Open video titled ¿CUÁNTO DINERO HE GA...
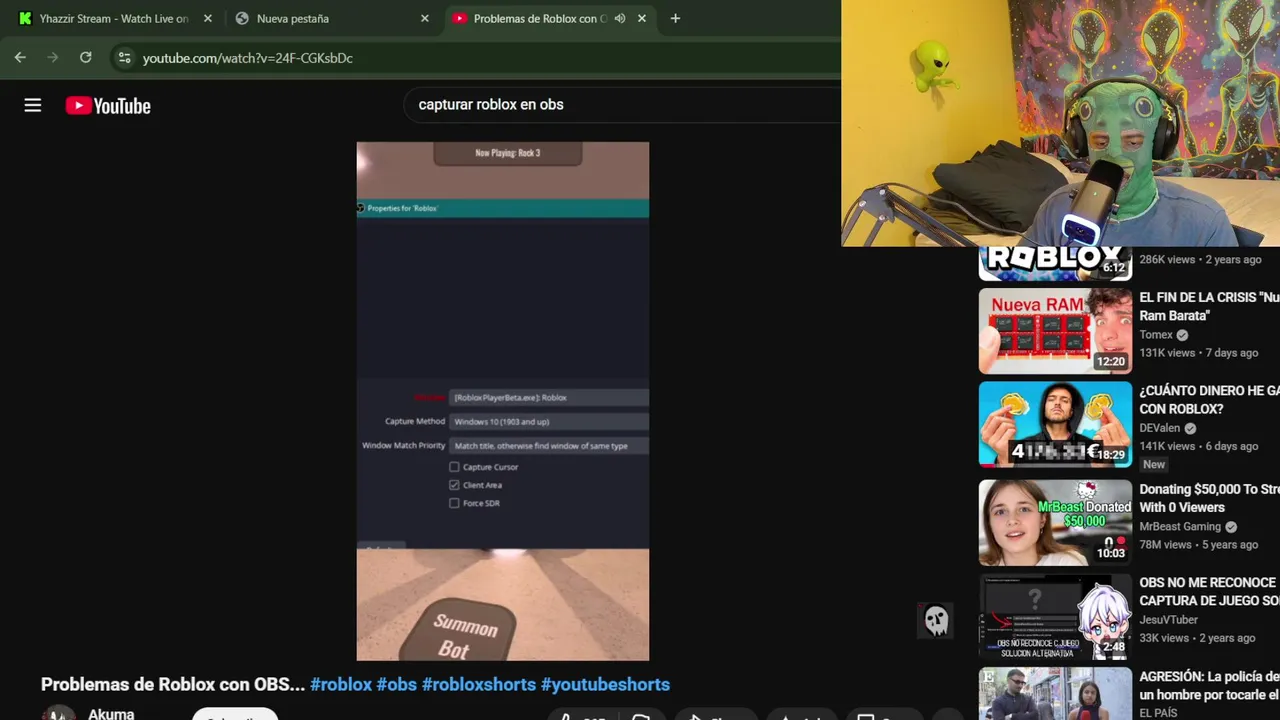1280x720 pixels. (x=1209, y=400)
